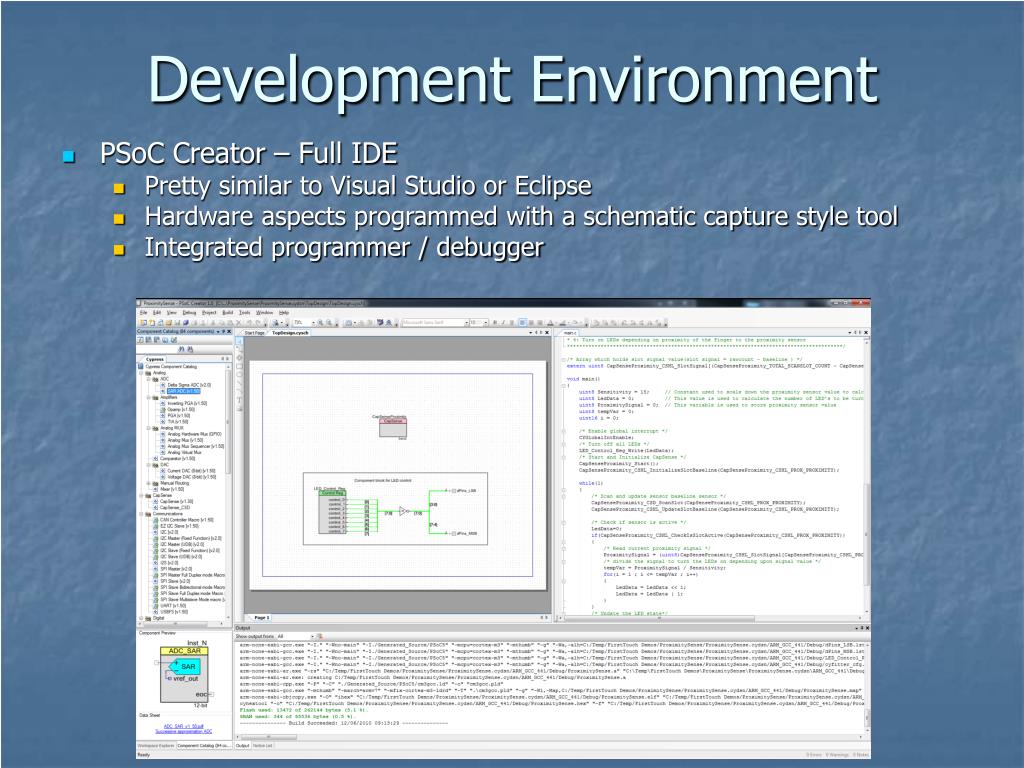The height and width of the screenshot is (768, 1024).
Task: Collapse the Amplifiers folder
Action: 150,397
